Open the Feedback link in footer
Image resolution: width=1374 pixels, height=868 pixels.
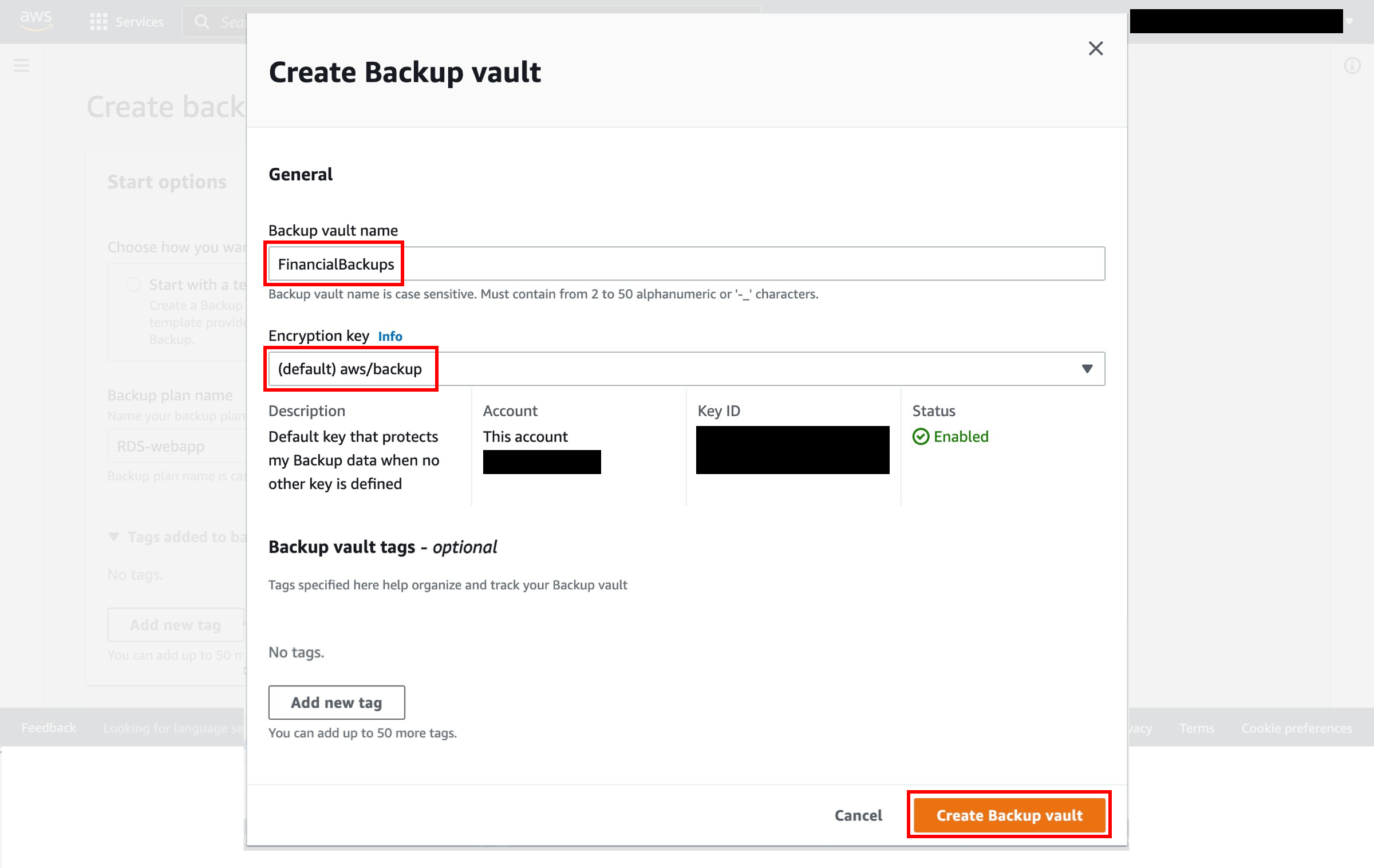[49, 728]
